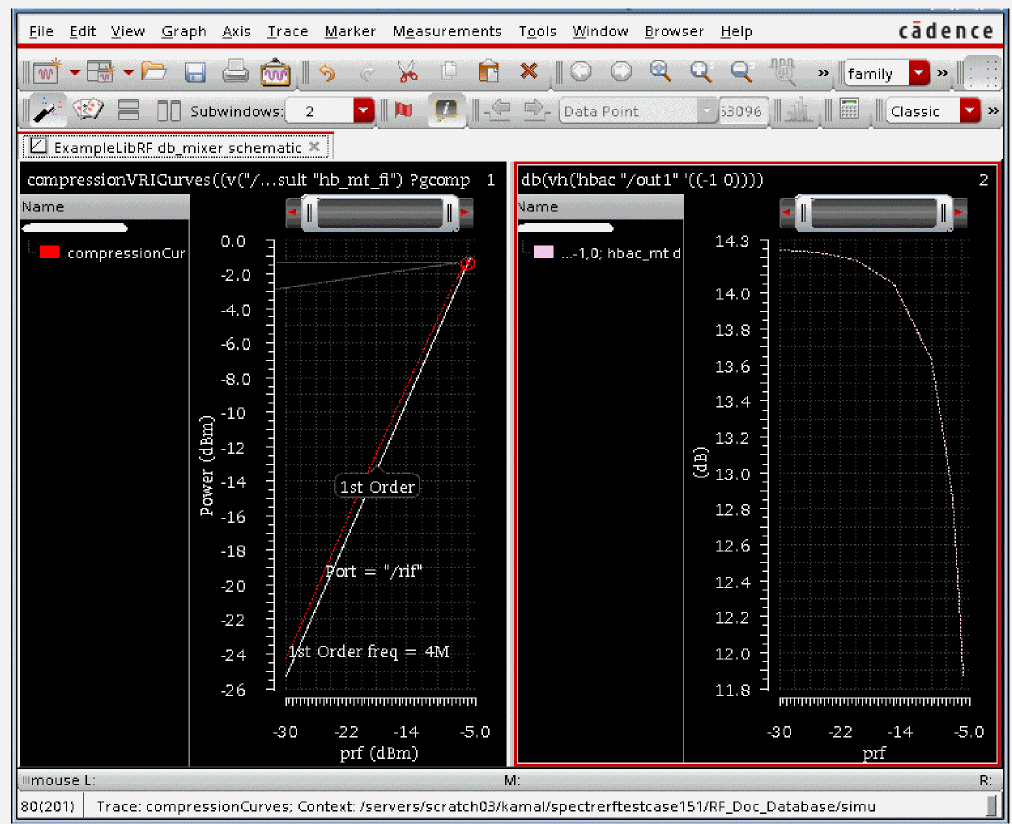Click the red flag marker icon
This screenshot has width=1012, height=824.
404,111
